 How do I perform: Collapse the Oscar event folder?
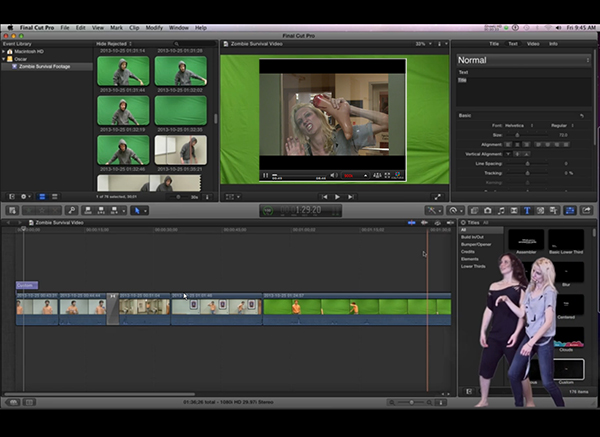click(x=3, y=59)
